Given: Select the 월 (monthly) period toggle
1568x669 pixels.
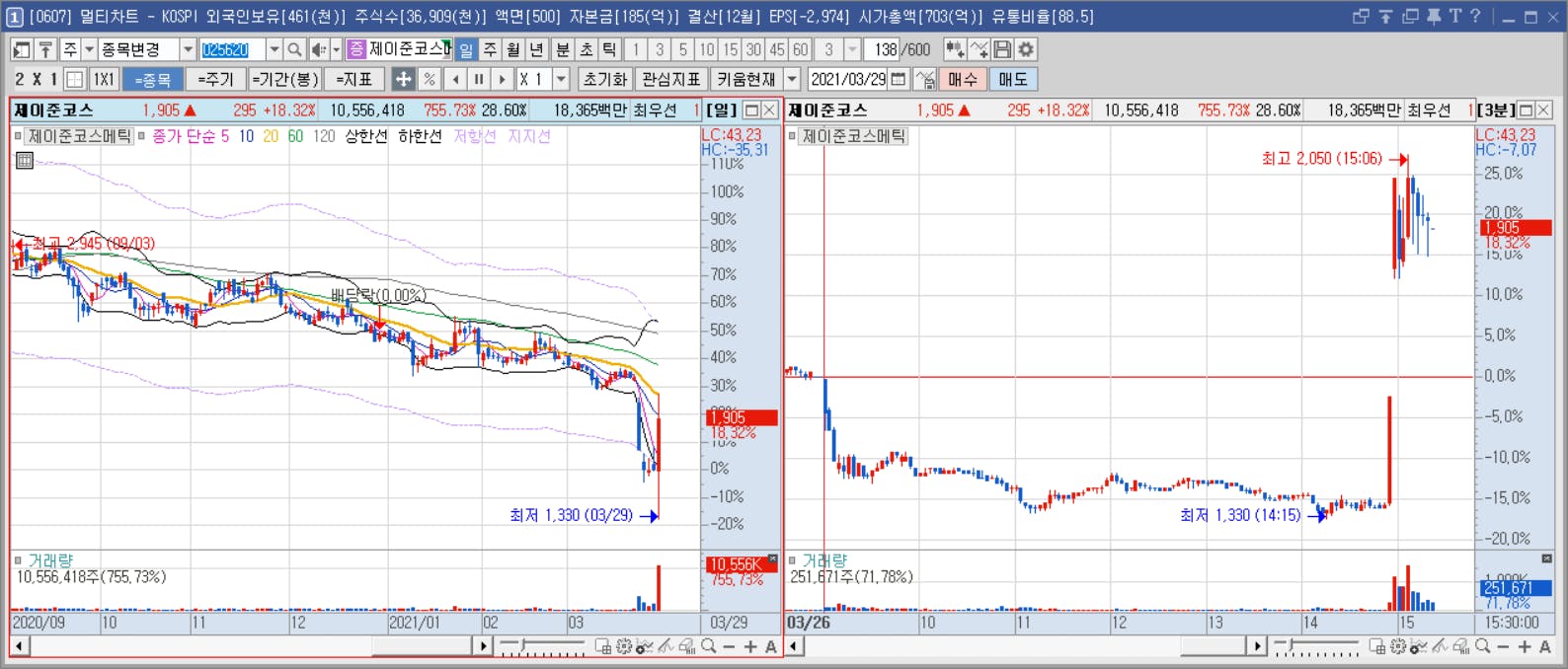Looking at the screenshot, I should click(x=513, y=49).
